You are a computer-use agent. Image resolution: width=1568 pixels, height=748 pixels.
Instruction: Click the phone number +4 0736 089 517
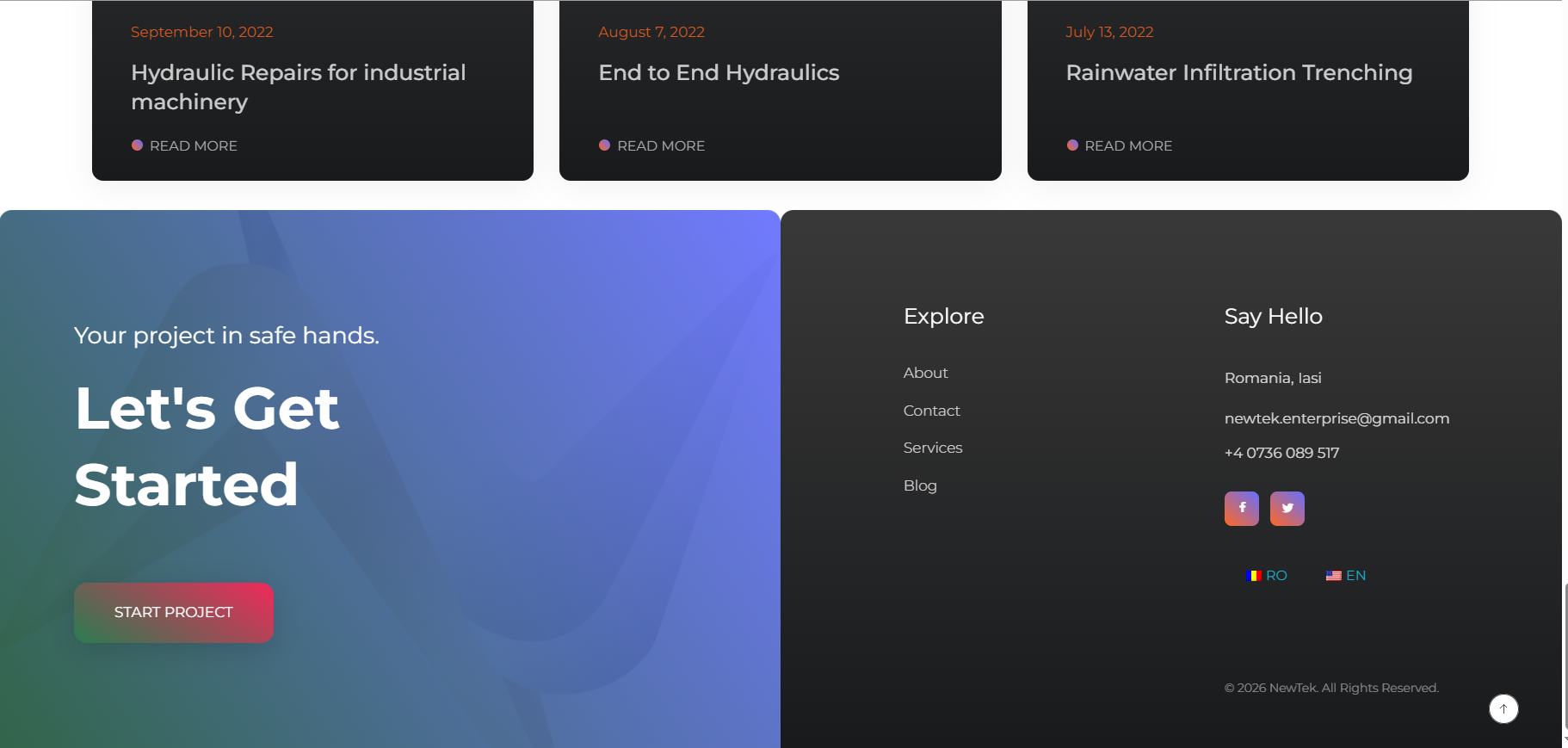tap(1281, 453)
